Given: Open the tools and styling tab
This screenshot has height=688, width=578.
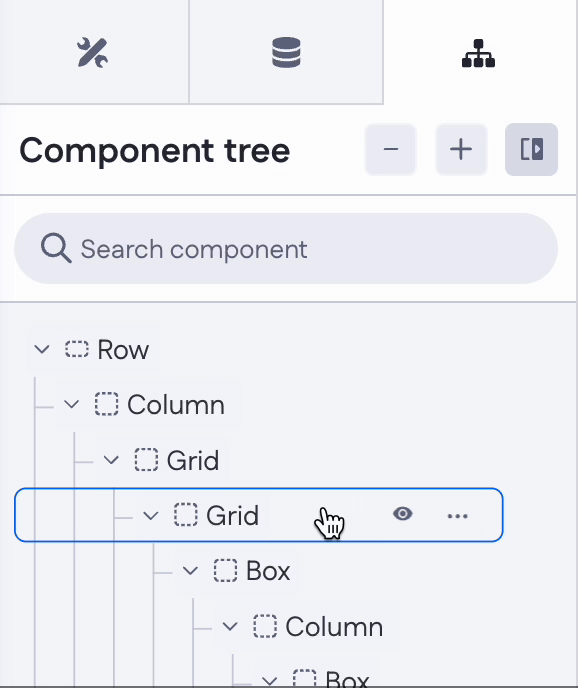Looking at the screenshot, I should 93,52.
